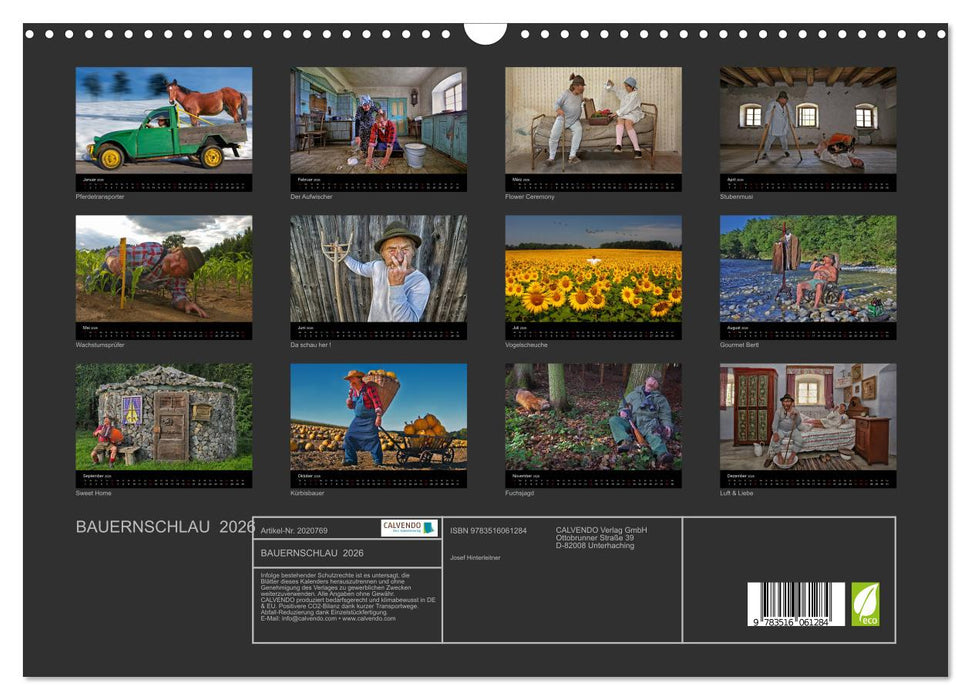
Task: Select the Der Aufwischer January photo
Action: click(378, 120)
